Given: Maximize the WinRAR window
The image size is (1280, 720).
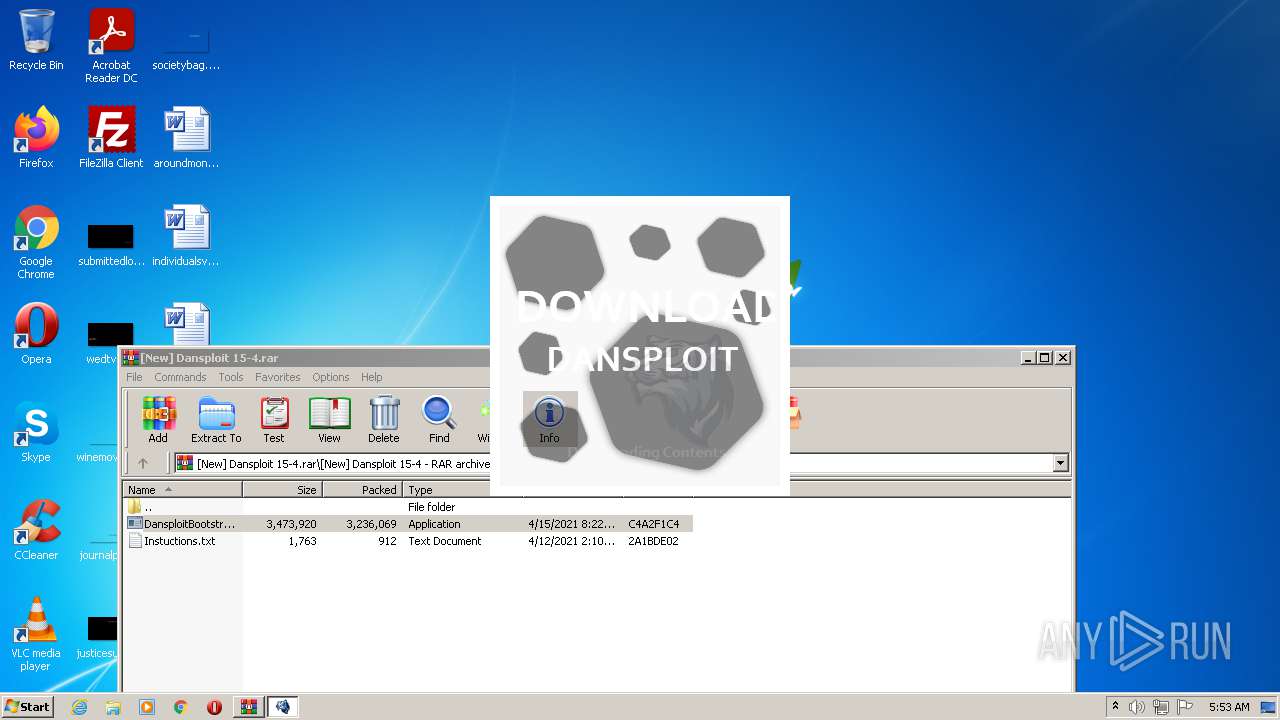Looking at the screenshot, I should [1045, 357].
